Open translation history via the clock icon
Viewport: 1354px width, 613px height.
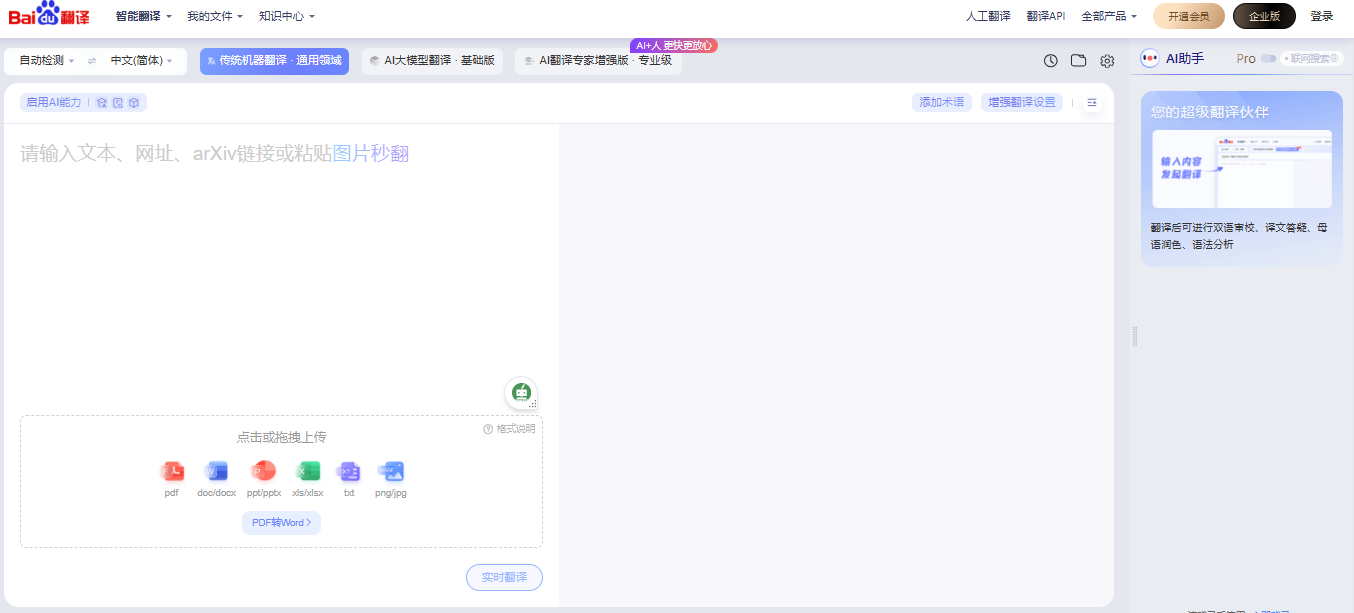(x=1050, y=61)
